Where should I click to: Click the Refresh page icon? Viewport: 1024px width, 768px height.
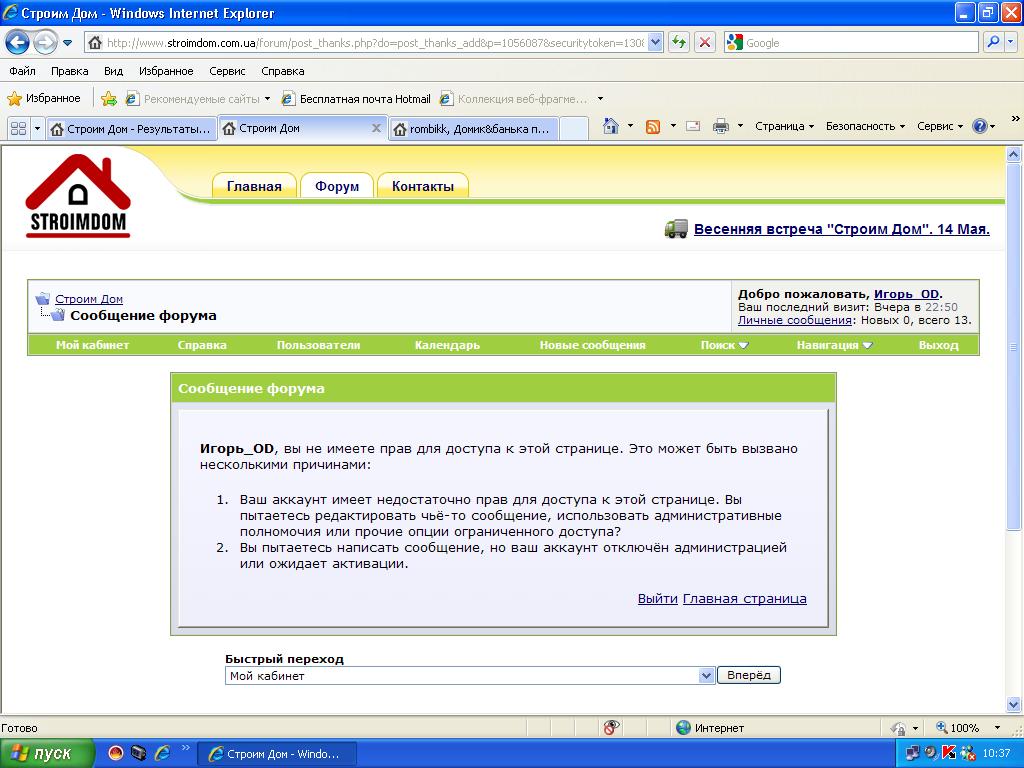pos(679,43)
